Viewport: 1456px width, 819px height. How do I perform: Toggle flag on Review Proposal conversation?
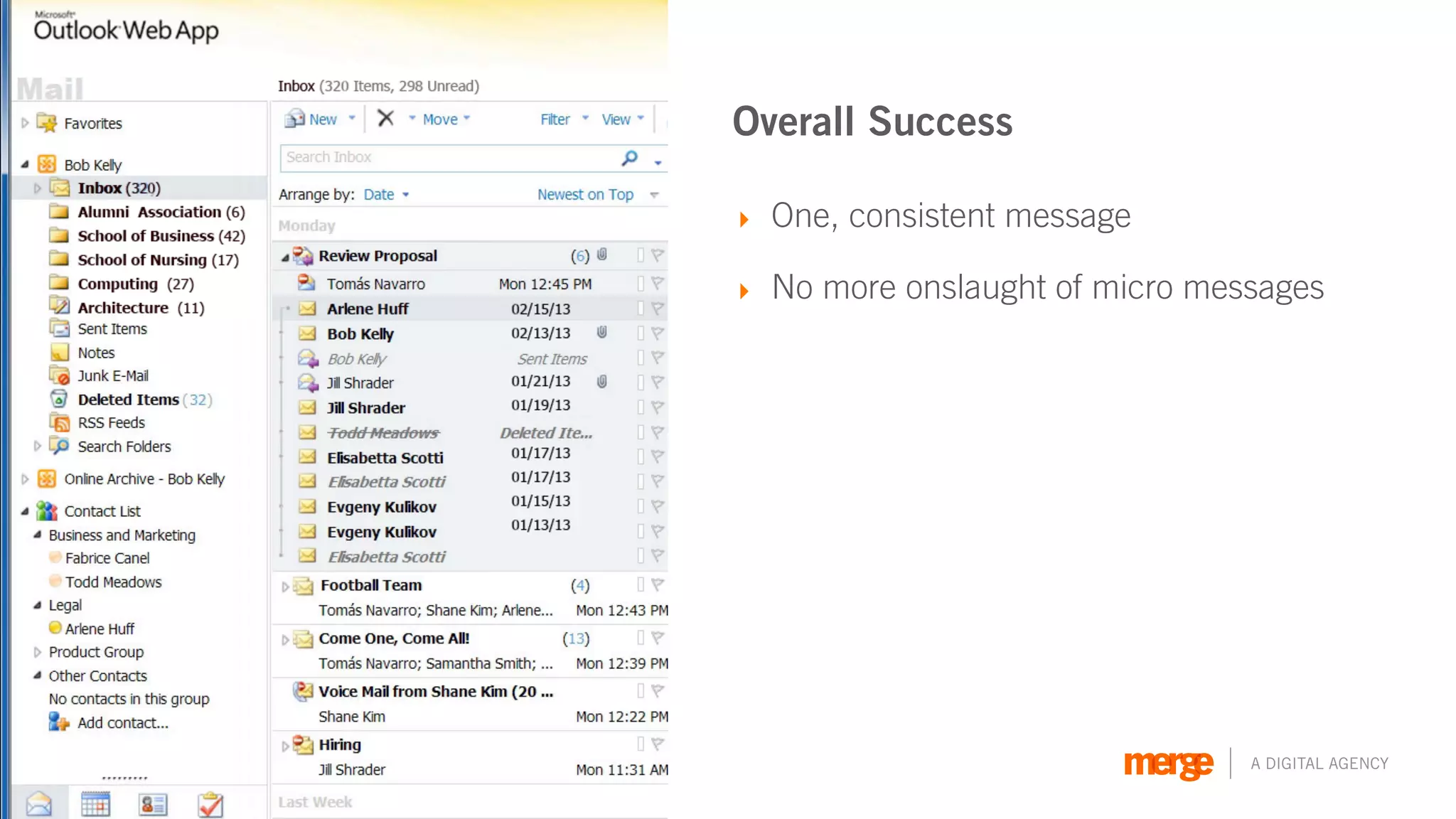pyautogui.click(x=658, y=255)
